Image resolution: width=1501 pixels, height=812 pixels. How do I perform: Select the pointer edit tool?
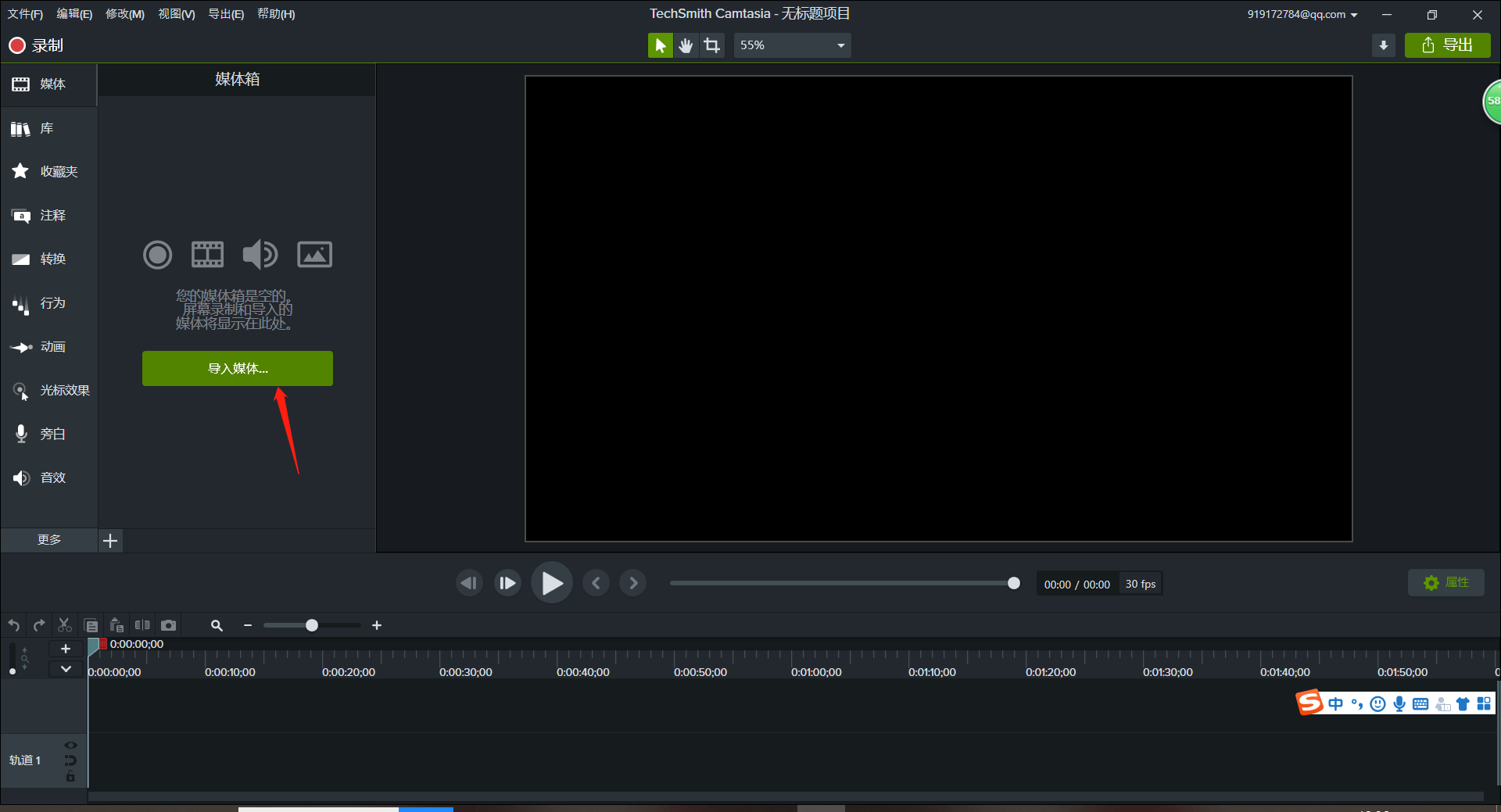click(x=660, y=45)
